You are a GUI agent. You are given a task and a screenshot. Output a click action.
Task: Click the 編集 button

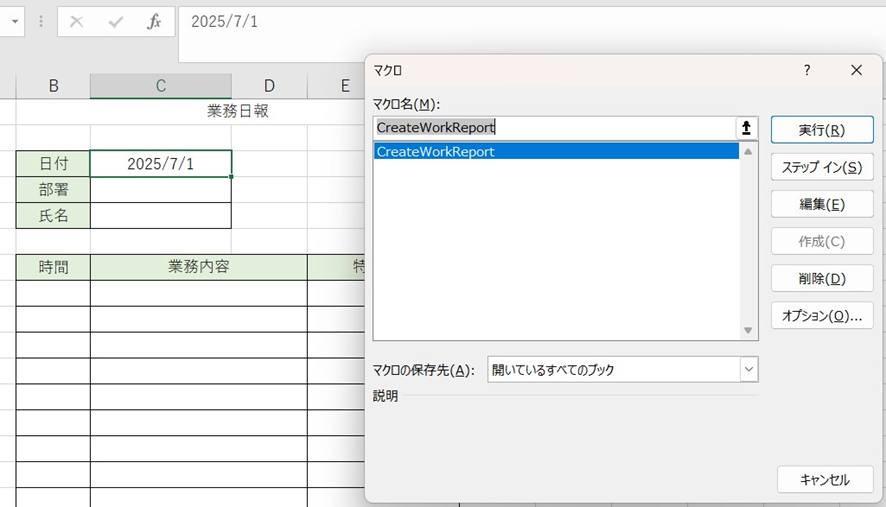822,204
